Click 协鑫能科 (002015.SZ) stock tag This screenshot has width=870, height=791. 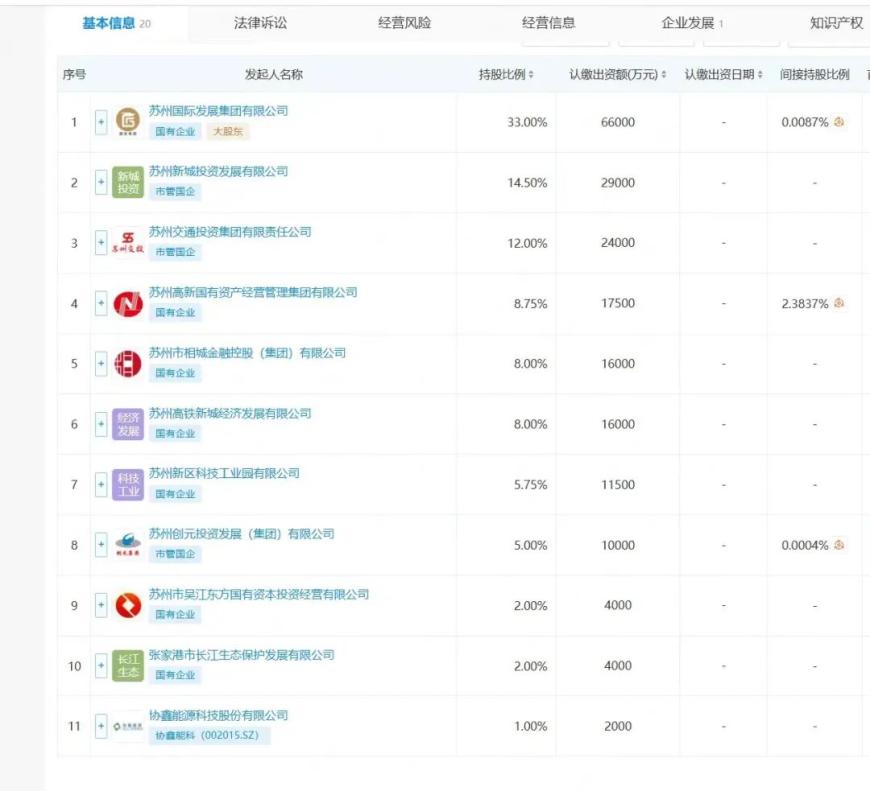pyautogui.click(x=209, y=736)
